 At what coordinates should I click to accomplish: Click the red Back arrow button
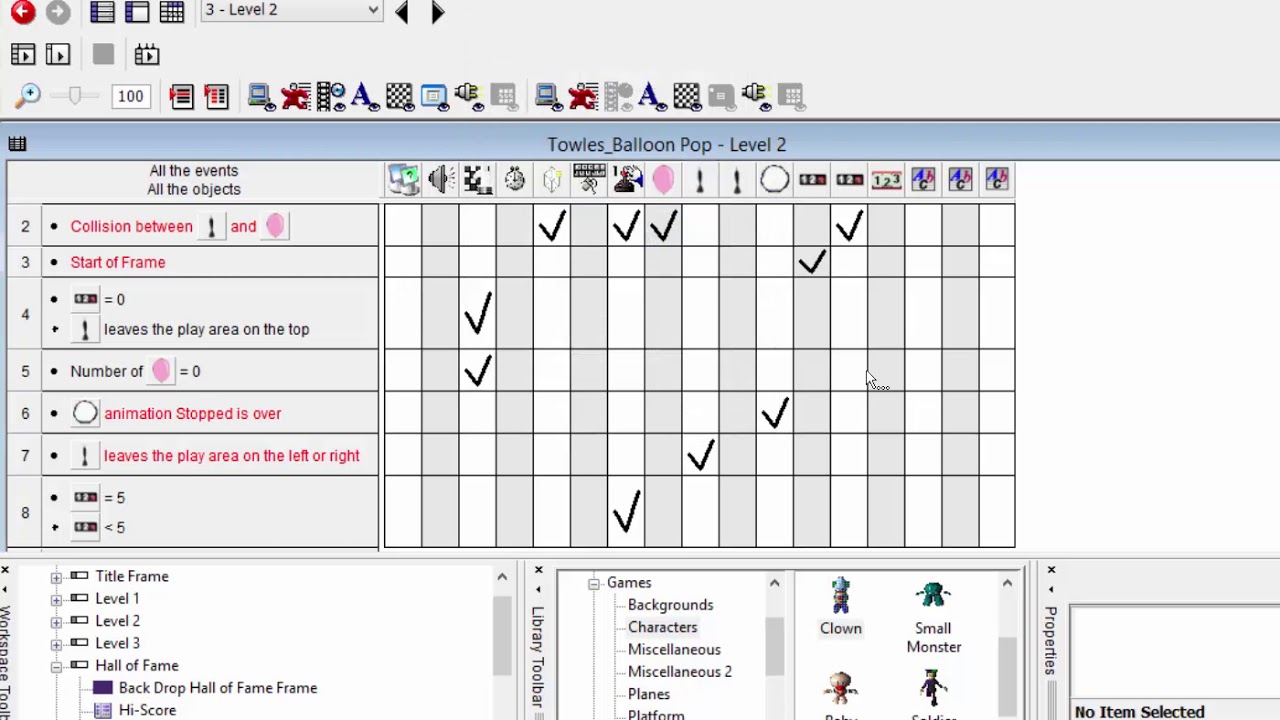click(x=23, y=12)
